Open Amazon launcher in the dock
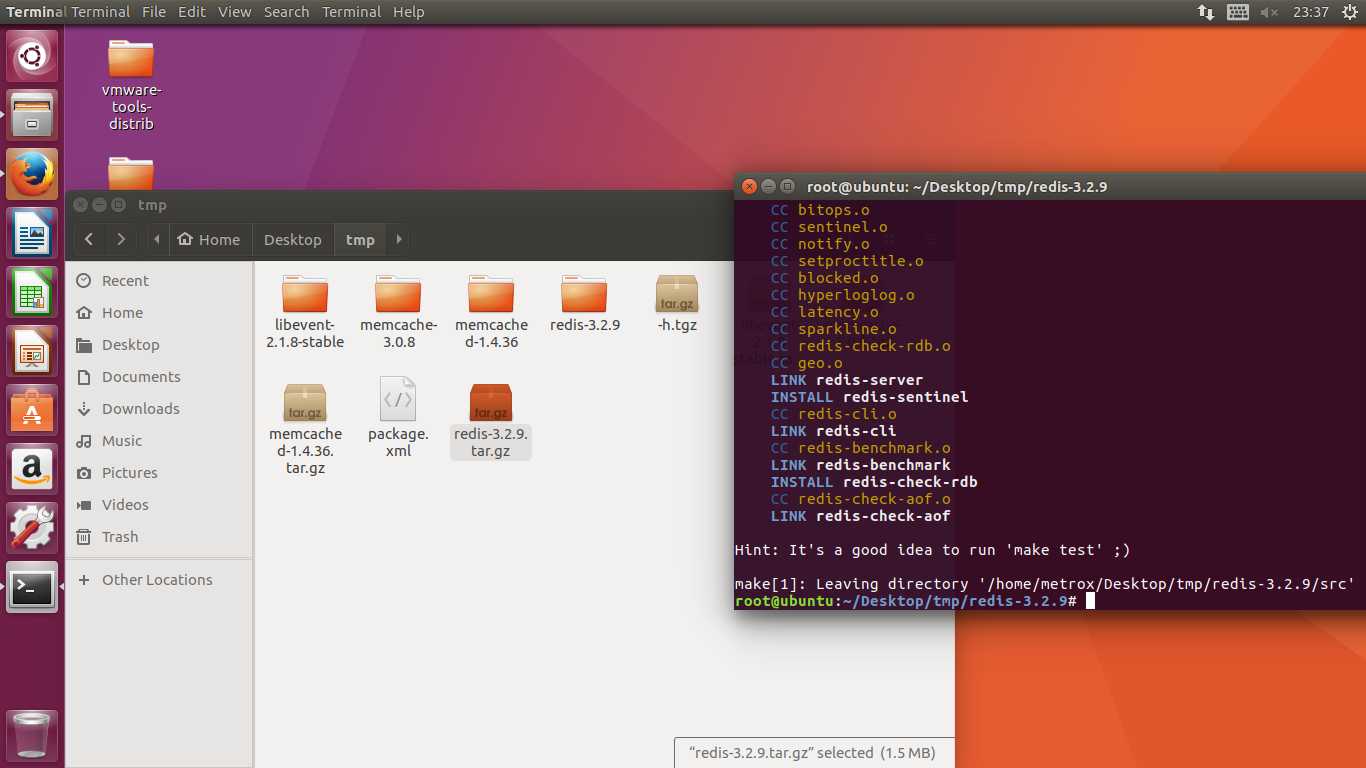The width and height of the screenshot is (1366, 768). (x=32, y=469)
